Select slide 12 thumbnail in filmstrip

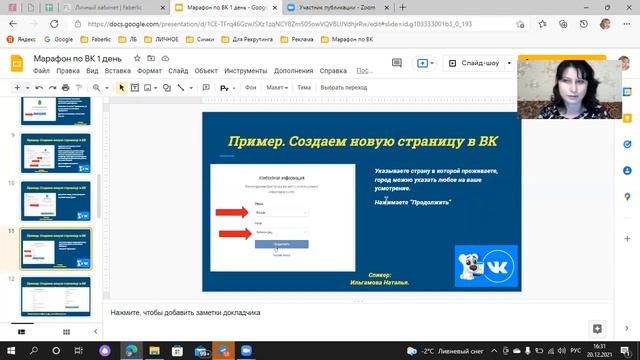tap(56, 297)
